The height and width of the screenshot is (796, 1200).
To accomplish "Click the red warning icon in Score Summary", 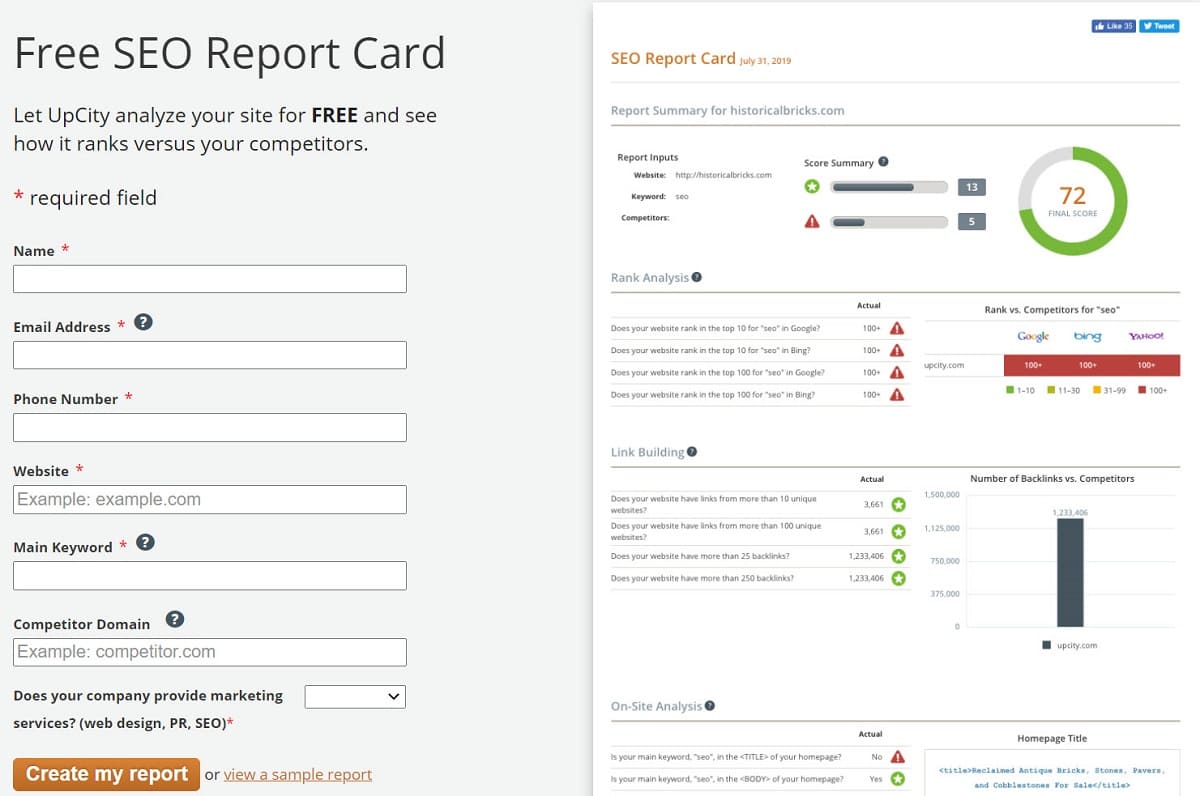I will coord(812,221).
